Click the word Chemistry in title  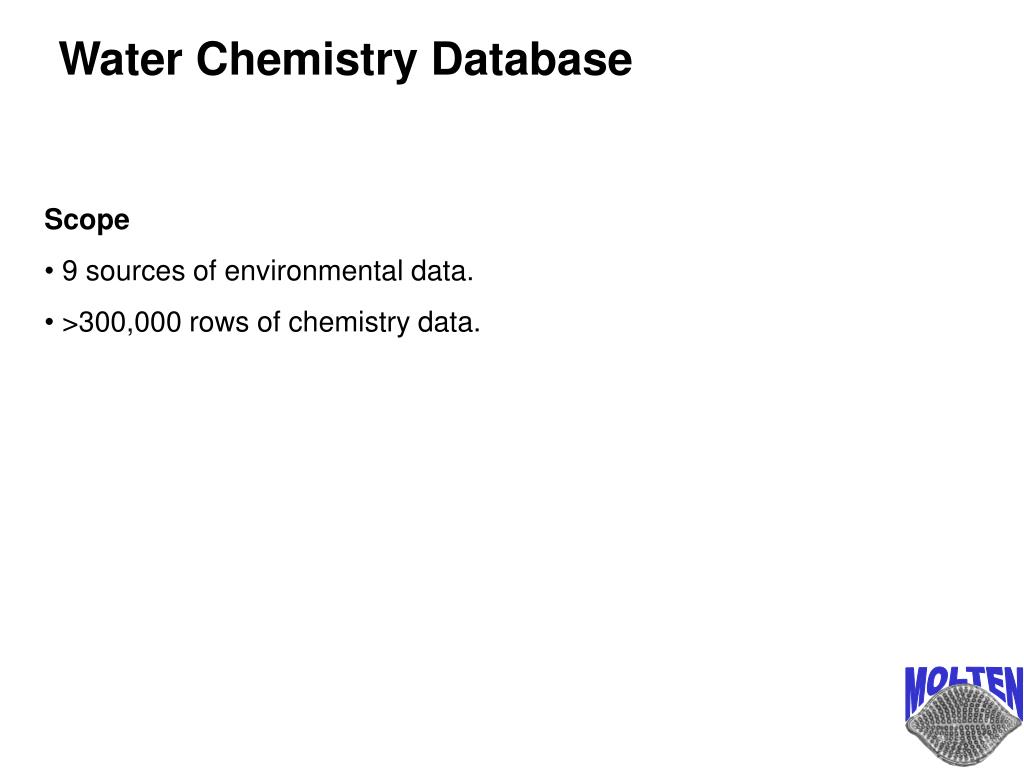(x=306, y=61)
